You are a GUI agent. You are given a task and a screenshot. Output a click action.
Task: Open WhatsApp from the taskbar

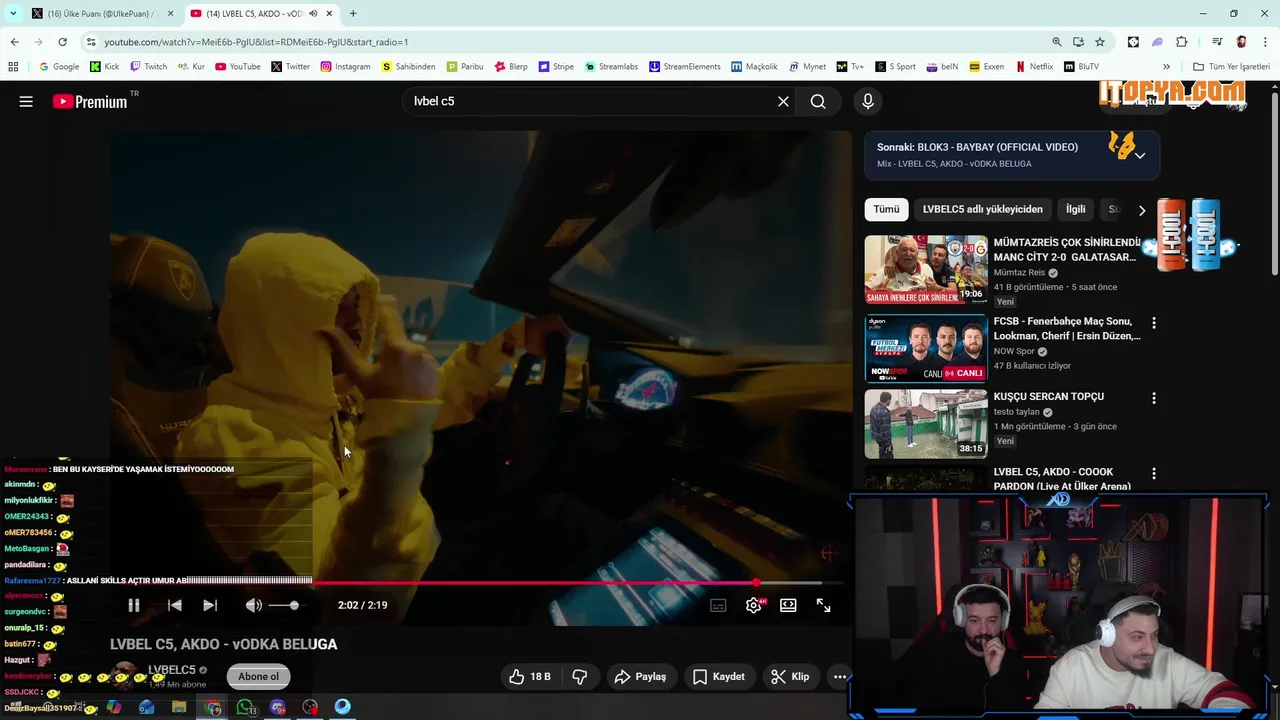245,707
